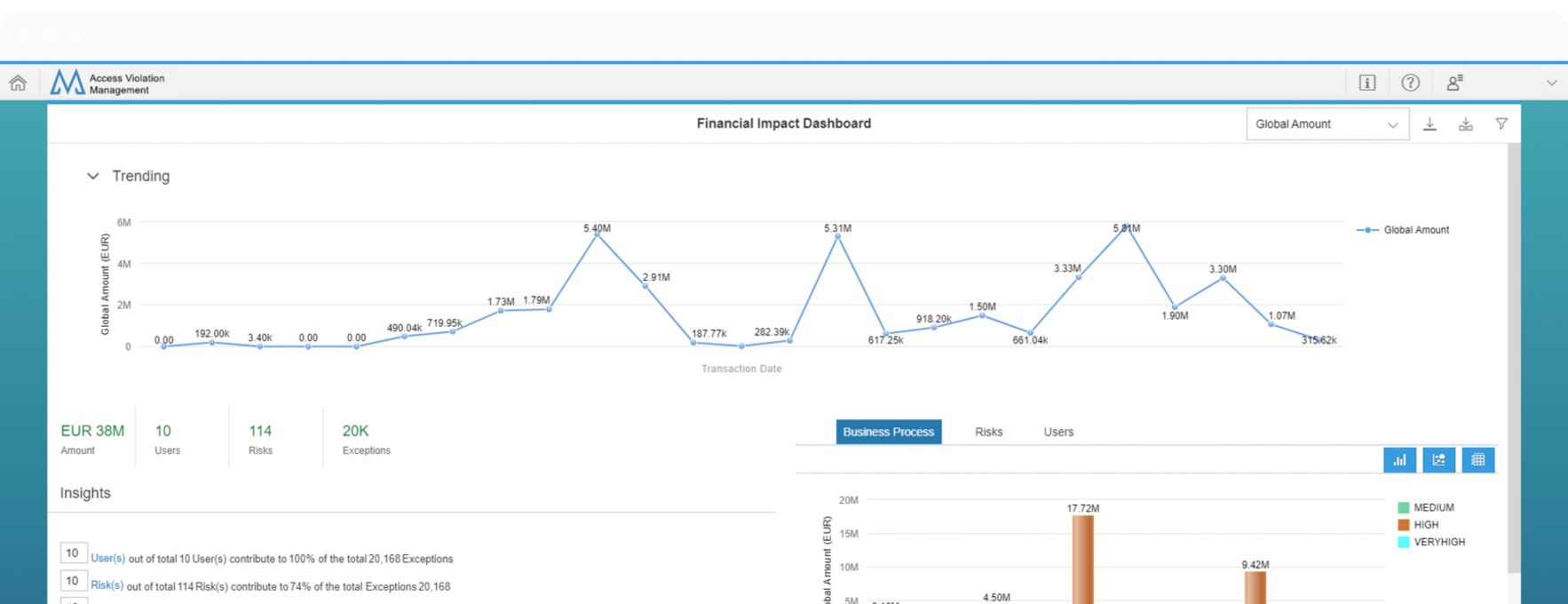Click the first download icon beside Global Amount
The width and height of the screenshot is (1568, 604).
(x=1429, y=124)
